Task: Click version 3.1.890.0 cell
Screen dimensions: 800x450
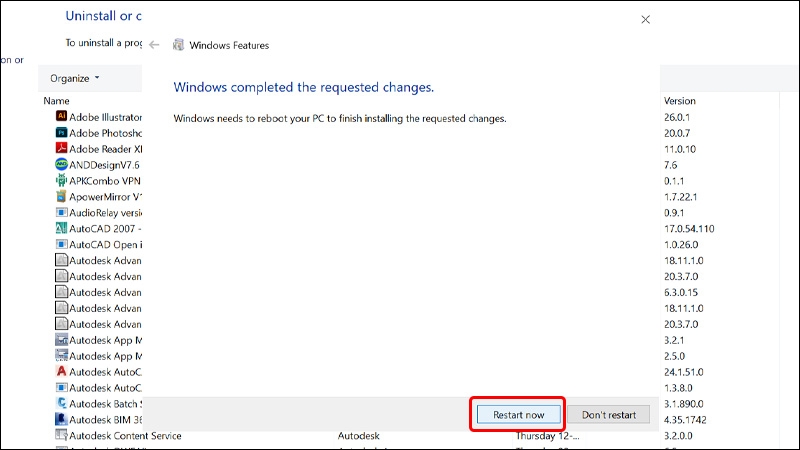Action: click(x=683, y=404)
